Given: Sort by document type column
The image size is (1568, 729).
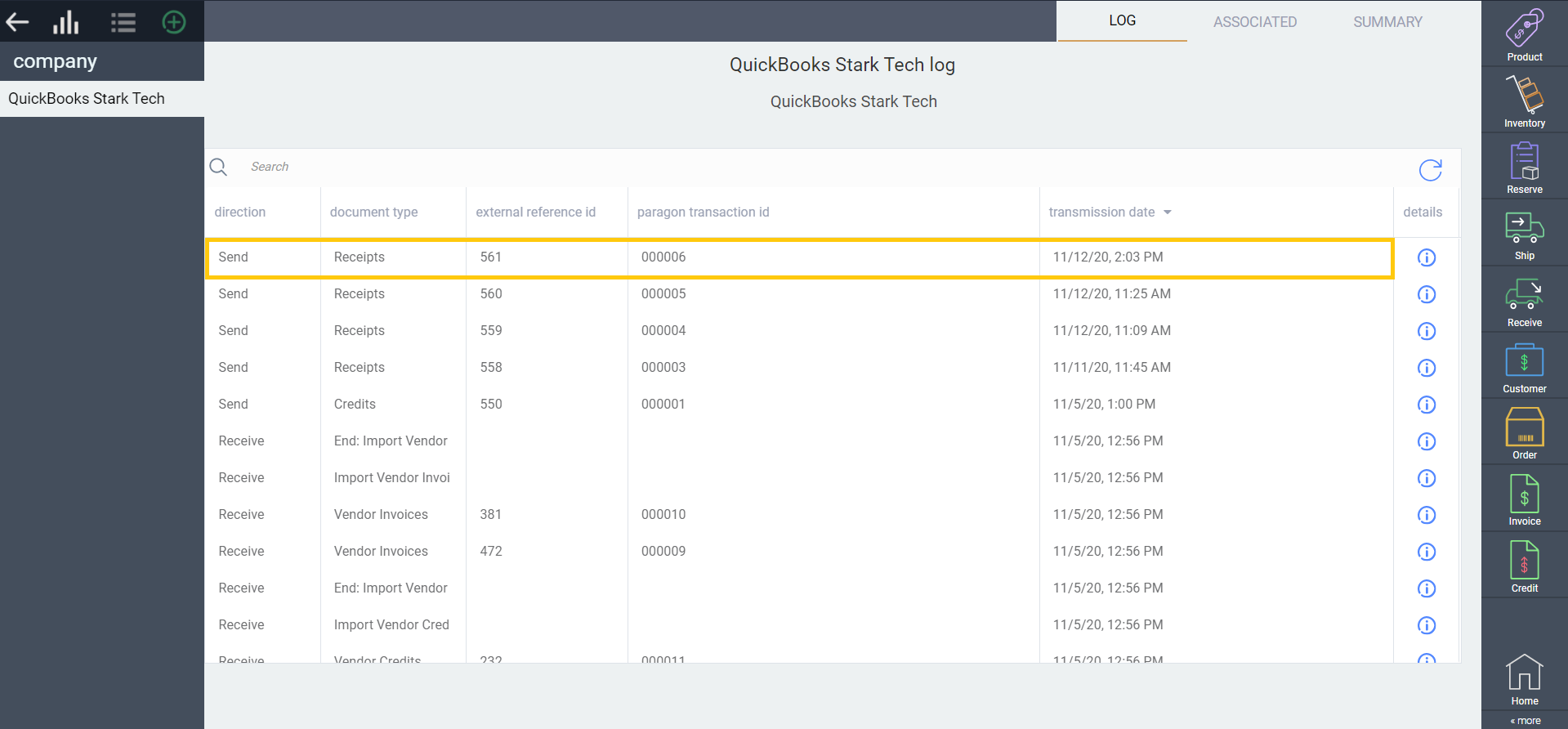Looking at the screenshot, I should [373, 212].
